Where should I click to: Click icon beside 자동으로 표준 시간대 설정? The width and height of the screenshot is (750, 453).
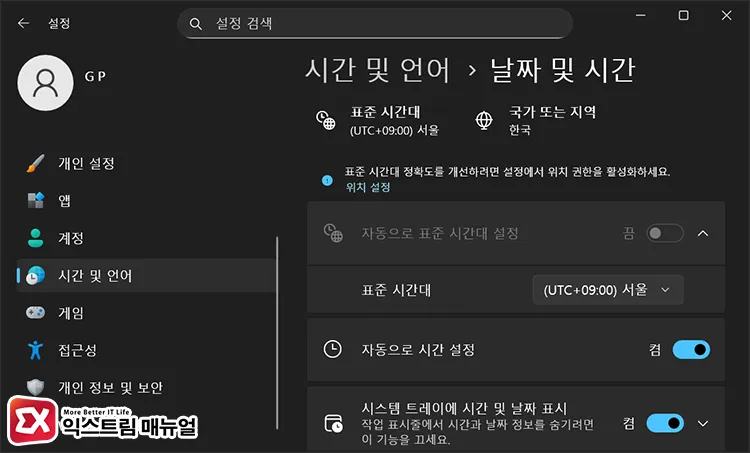(333, 233)
